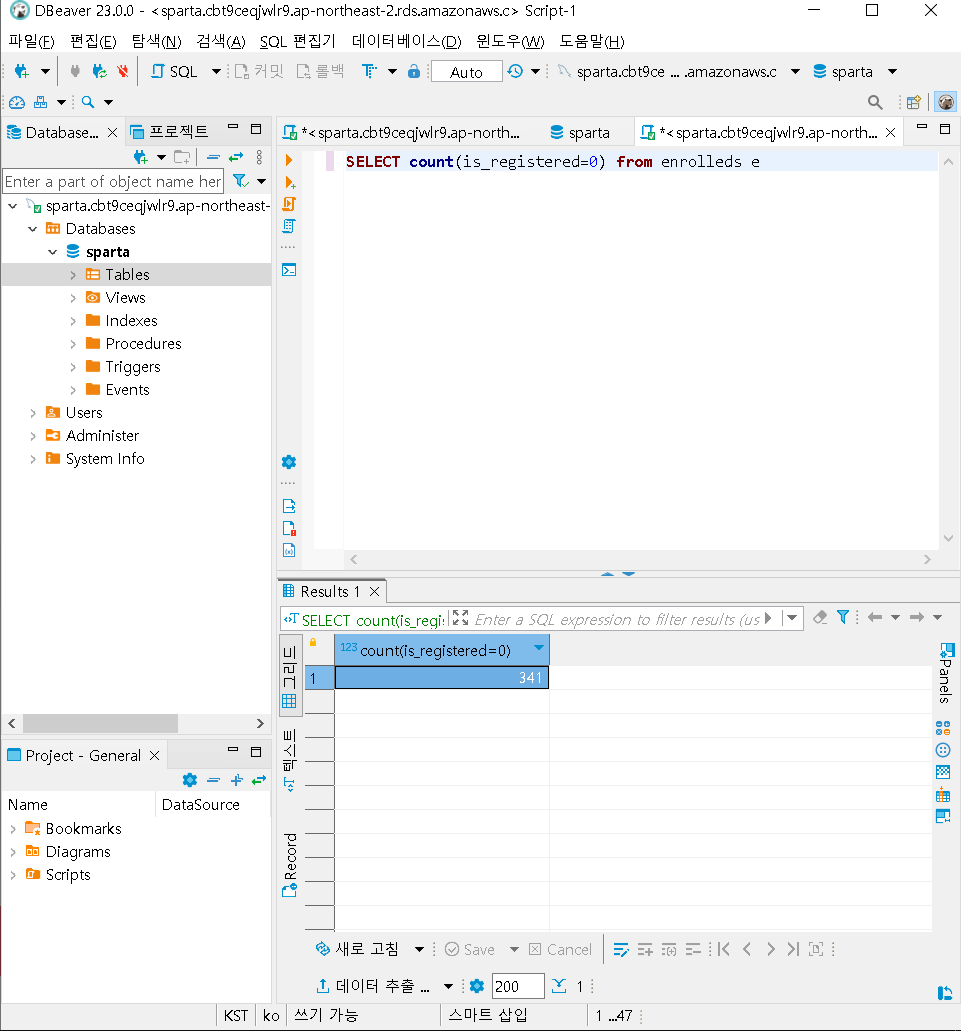Click the magnifier search icon in second toolbar

[87, 102]
